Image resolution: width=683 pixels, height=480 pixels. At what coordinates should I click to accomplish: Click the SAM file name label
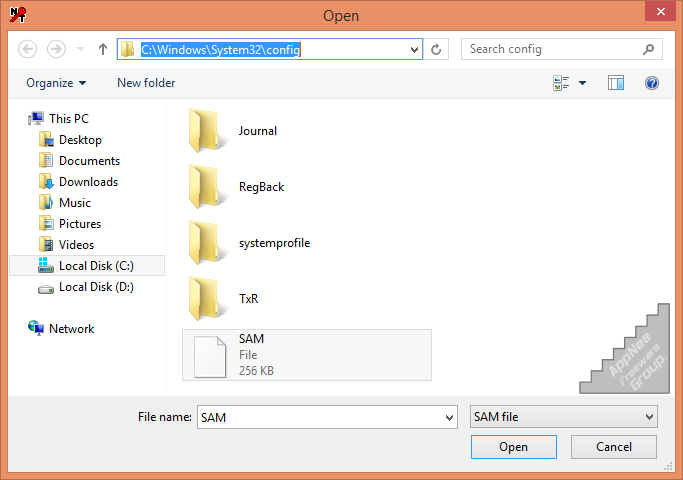pos(251,338)
